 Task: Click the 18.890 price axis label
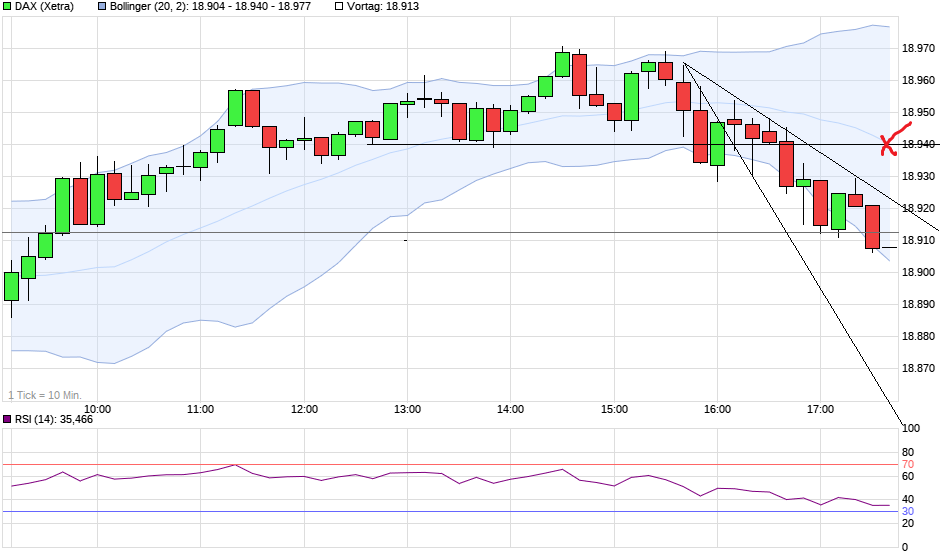coord(918,305)
